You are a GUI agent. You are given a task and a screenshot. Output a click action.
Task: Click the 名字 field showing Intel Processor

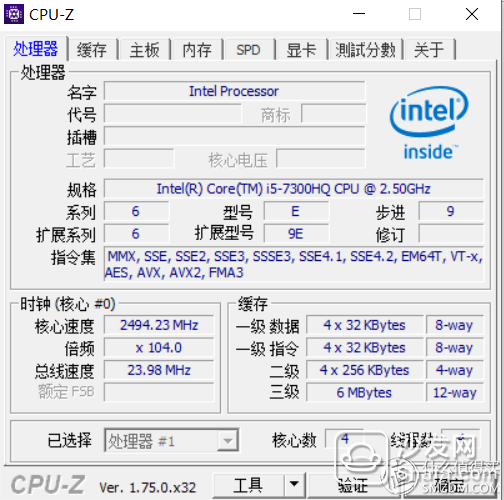tap(234, 91)
